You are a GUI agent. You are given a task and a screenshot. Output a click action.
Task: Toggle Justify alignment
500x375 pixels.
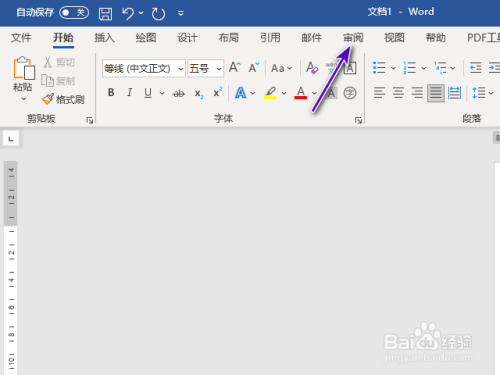pyautogui.click(x=436, y=93)
